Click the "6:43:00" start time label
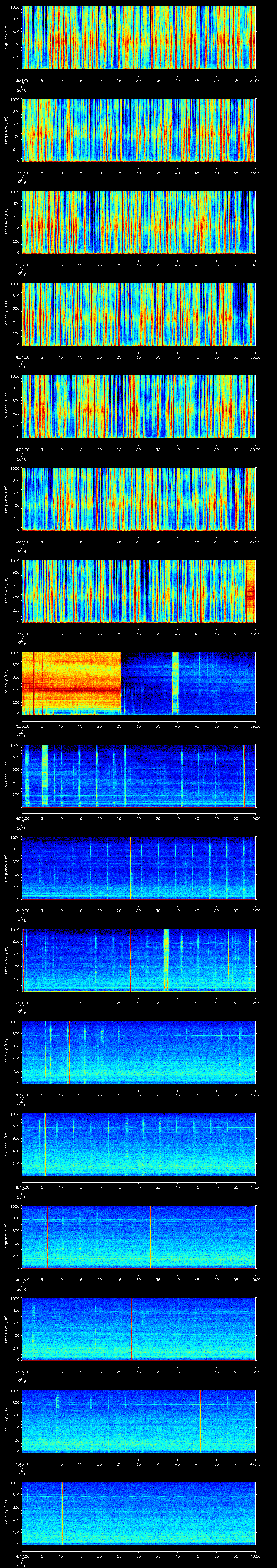The width and height of the screenshot is (277, 1568). (x=22, y=1187)
